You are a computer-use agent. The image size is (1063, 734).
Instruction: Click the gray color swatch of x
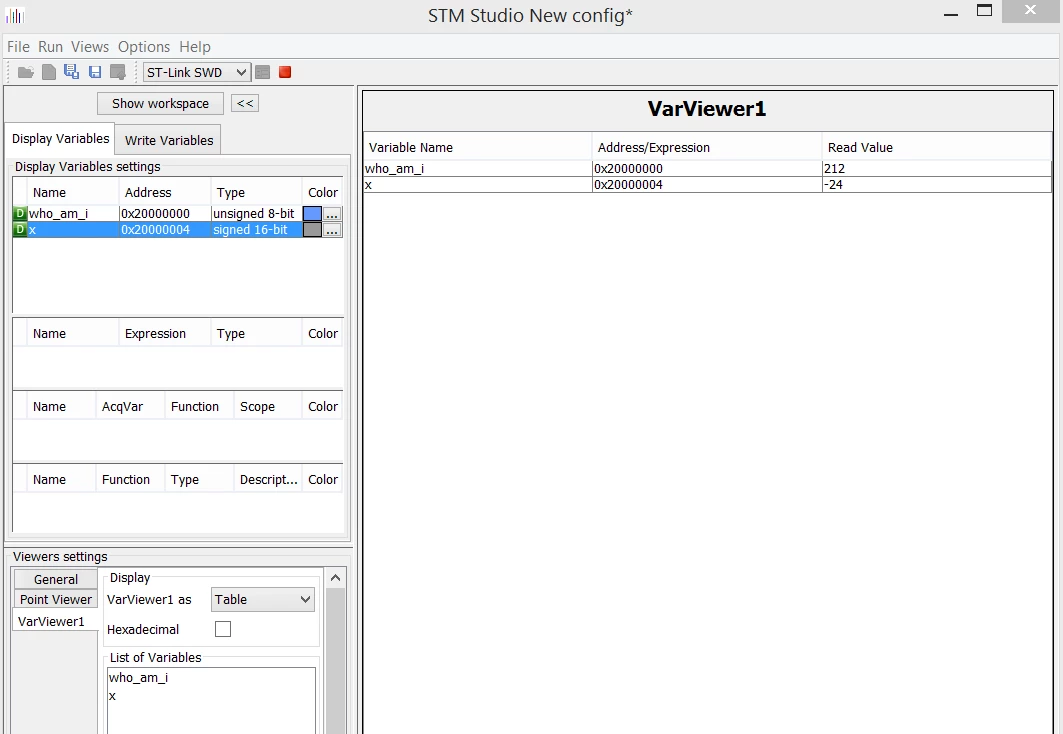(x=312, y=230)
